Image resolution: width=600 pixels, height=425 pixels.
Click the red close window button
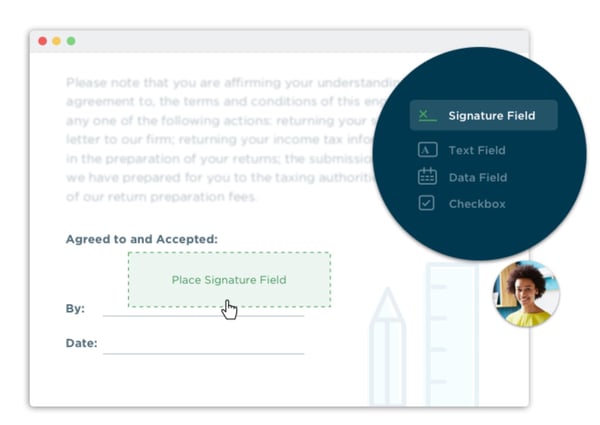42,41
